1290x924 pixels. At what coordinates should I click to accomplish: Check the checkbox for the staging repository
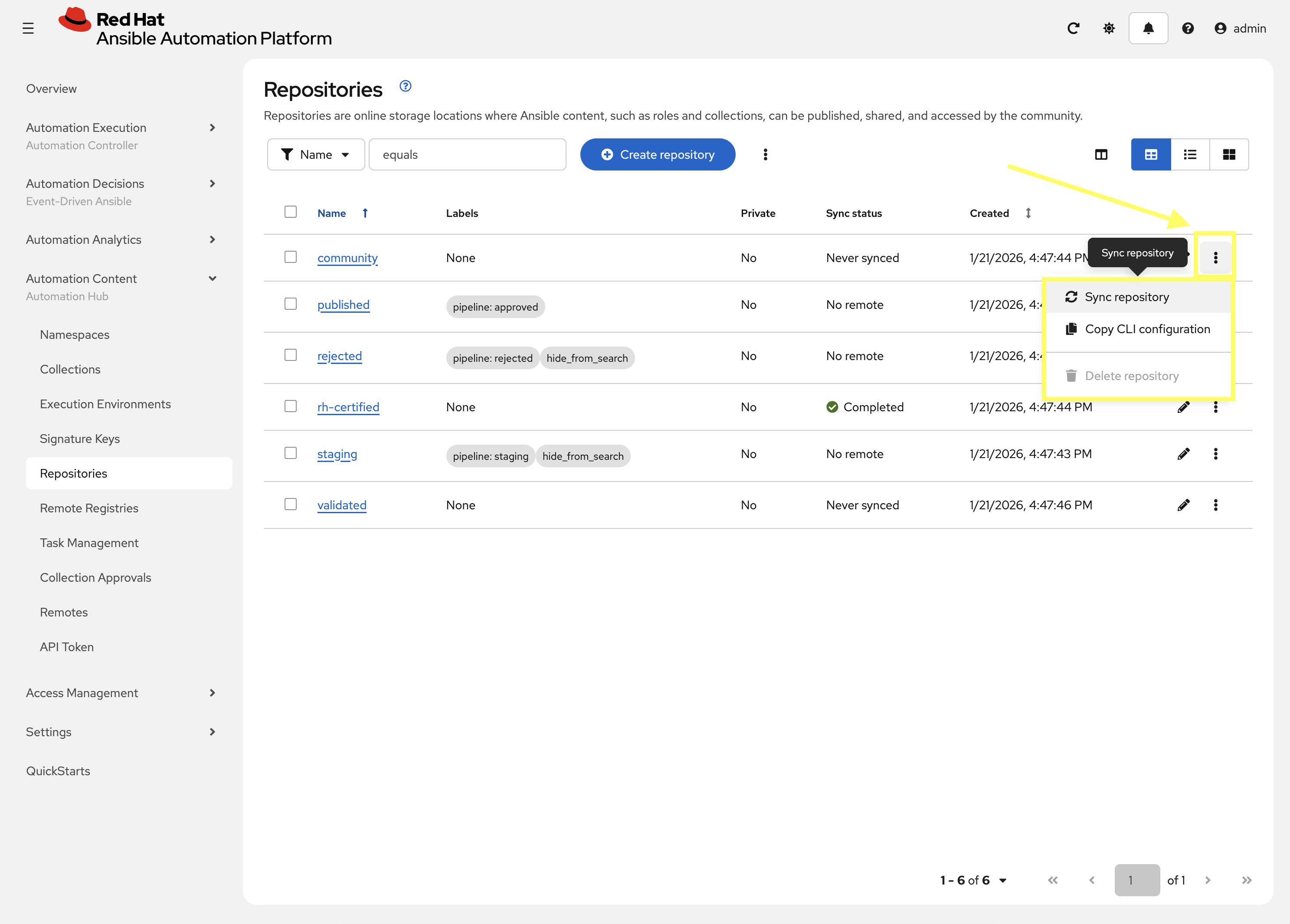[291, 453]
